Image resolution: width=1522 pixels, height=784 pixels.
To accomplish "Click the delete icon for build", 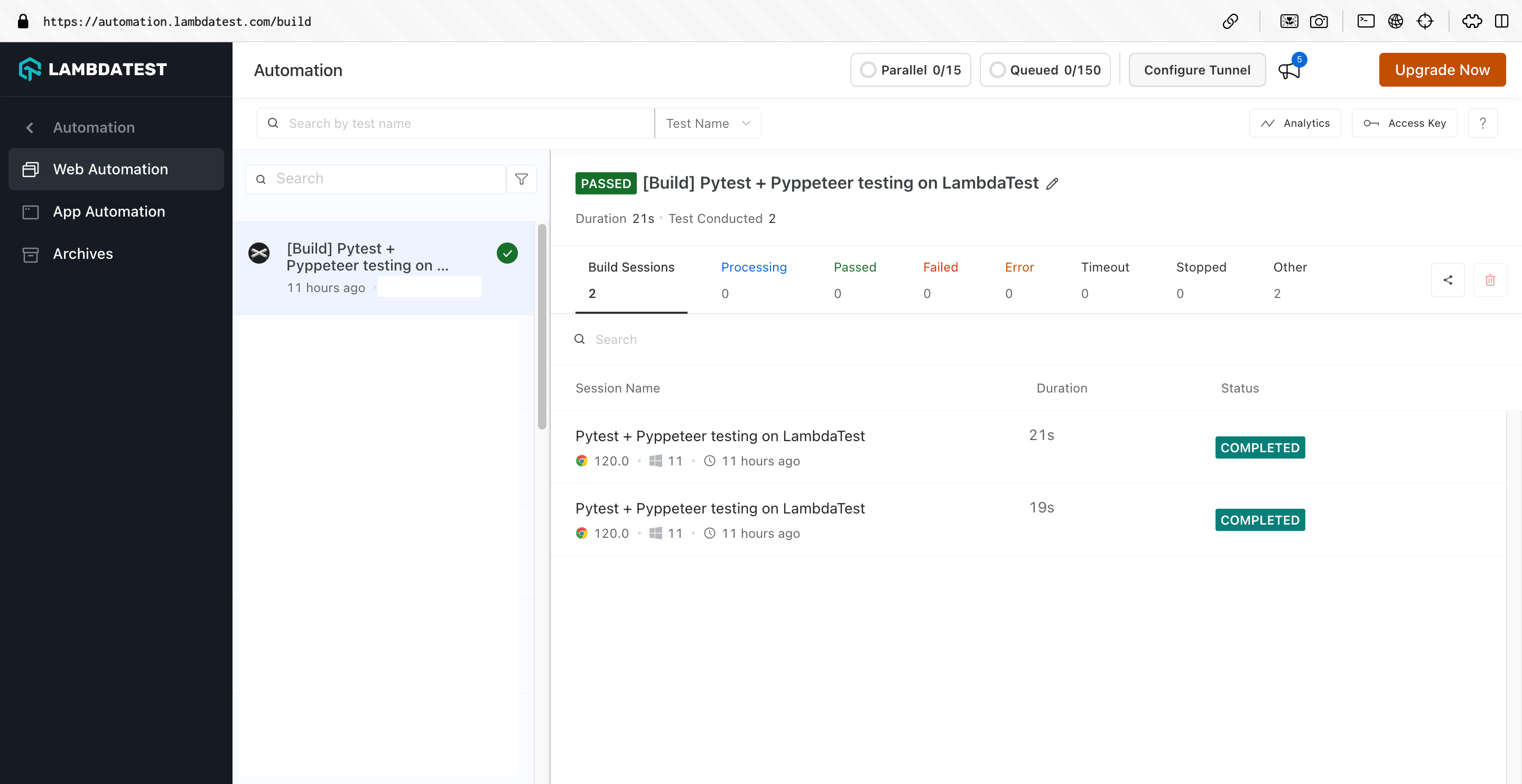I will (x=1490, y=280).
